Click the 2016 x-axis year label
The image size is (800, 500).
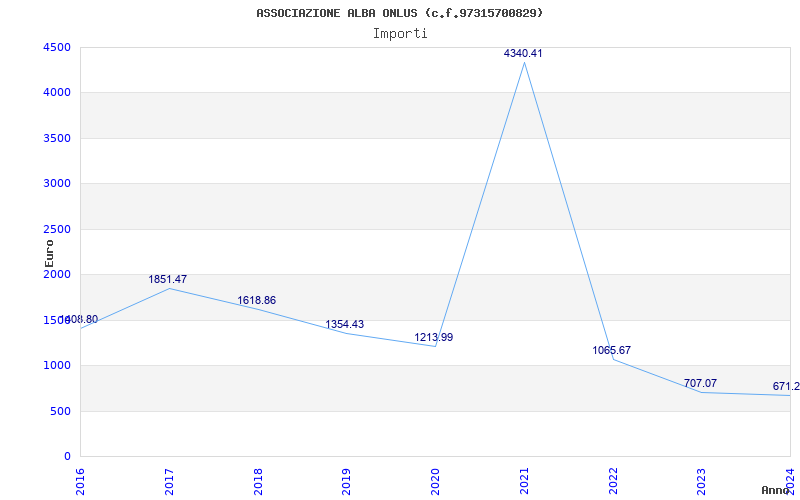80,481
